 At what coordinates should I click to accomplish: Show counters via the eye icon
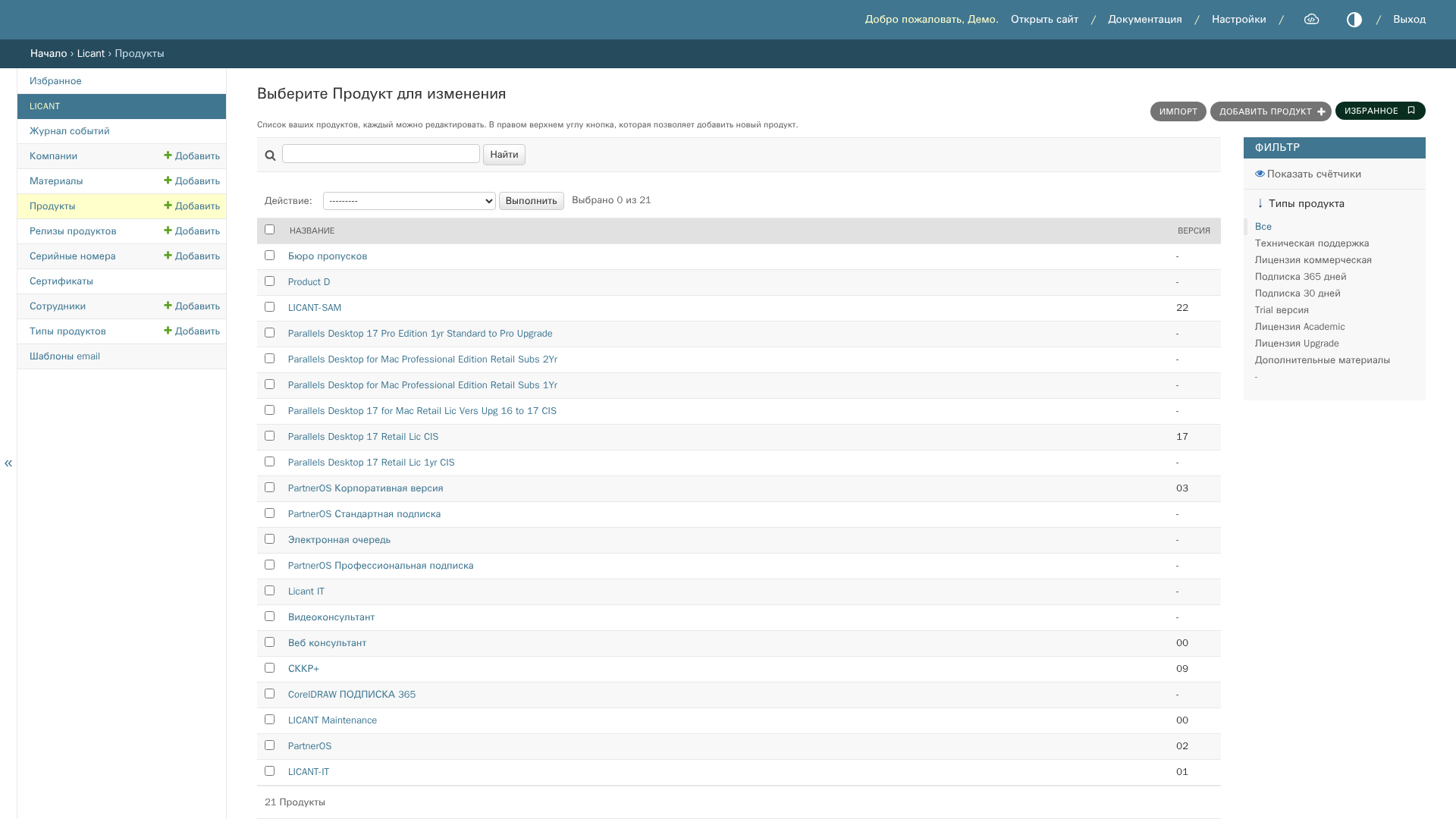[1260, 174]
